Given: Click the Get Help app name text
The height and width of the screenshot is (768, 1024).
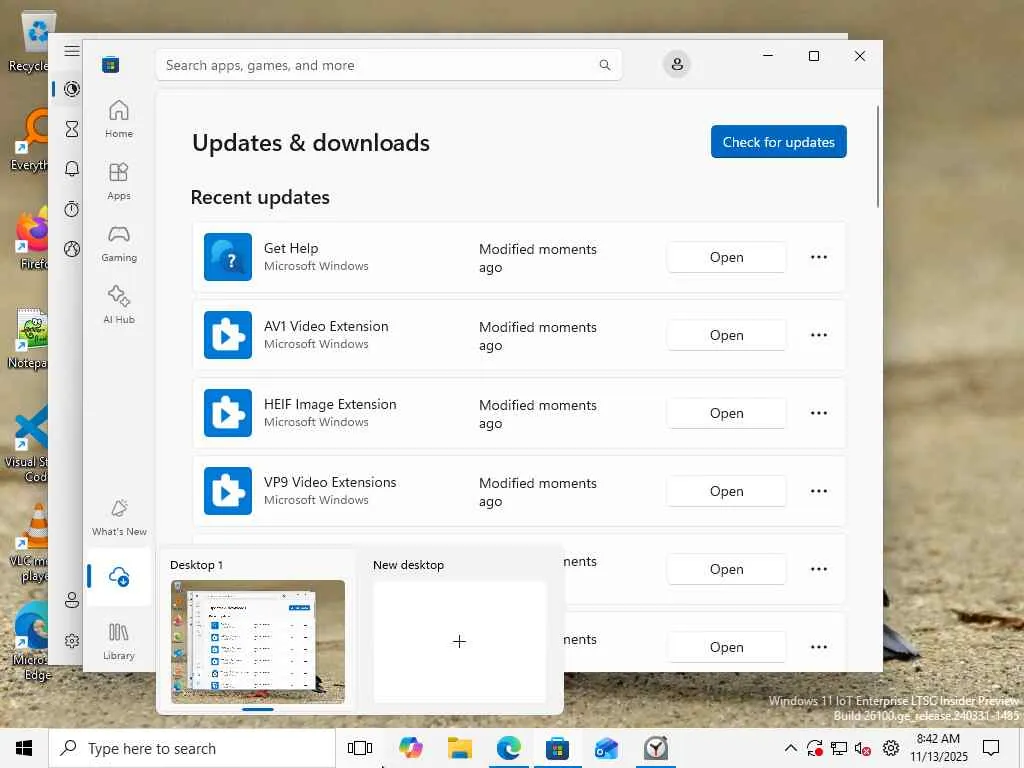Looking at the screenshot, I should [x=291, y=248].
